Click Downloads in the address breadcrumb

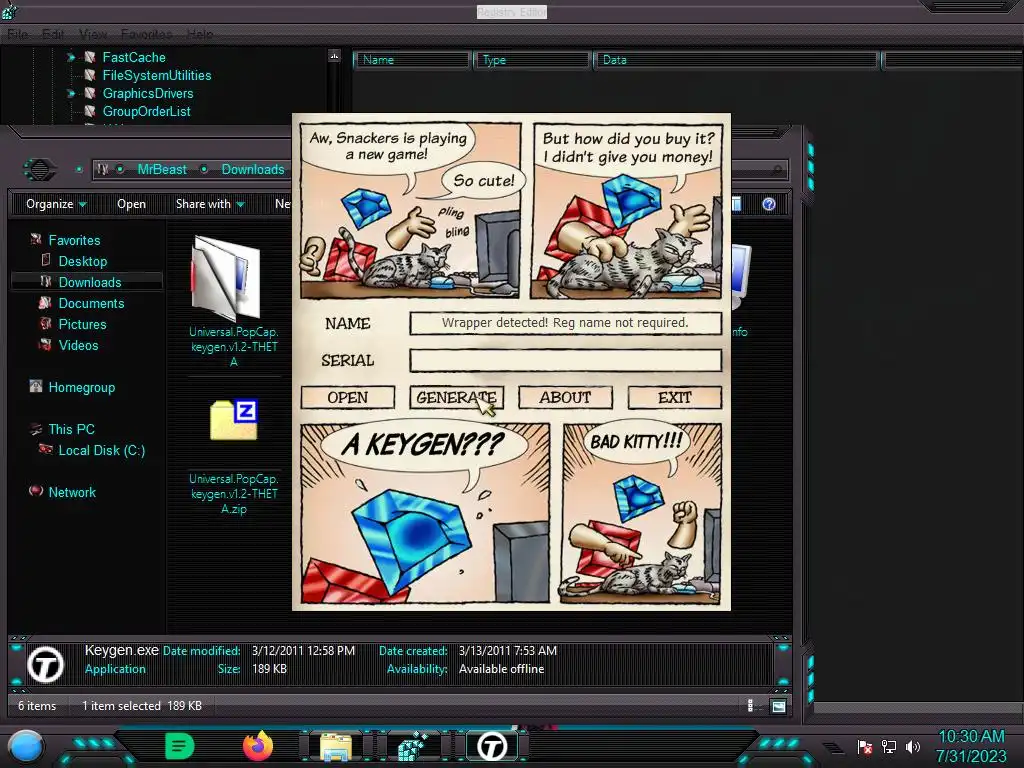(253, 169)
